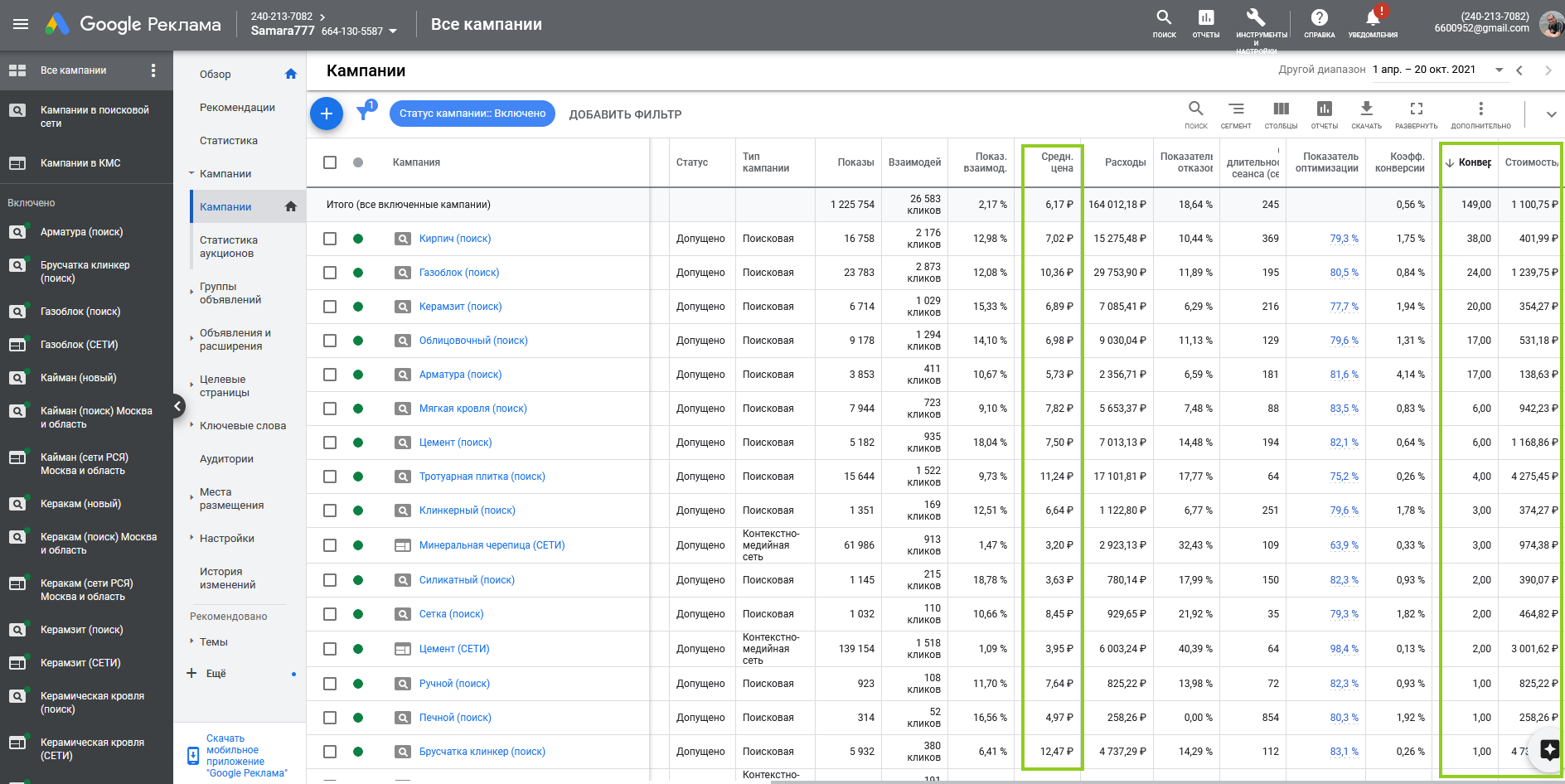This screenshot has height=784, width=1565.
Task: Collapse the Кампании section in navigation
Action: pos(191,173)
